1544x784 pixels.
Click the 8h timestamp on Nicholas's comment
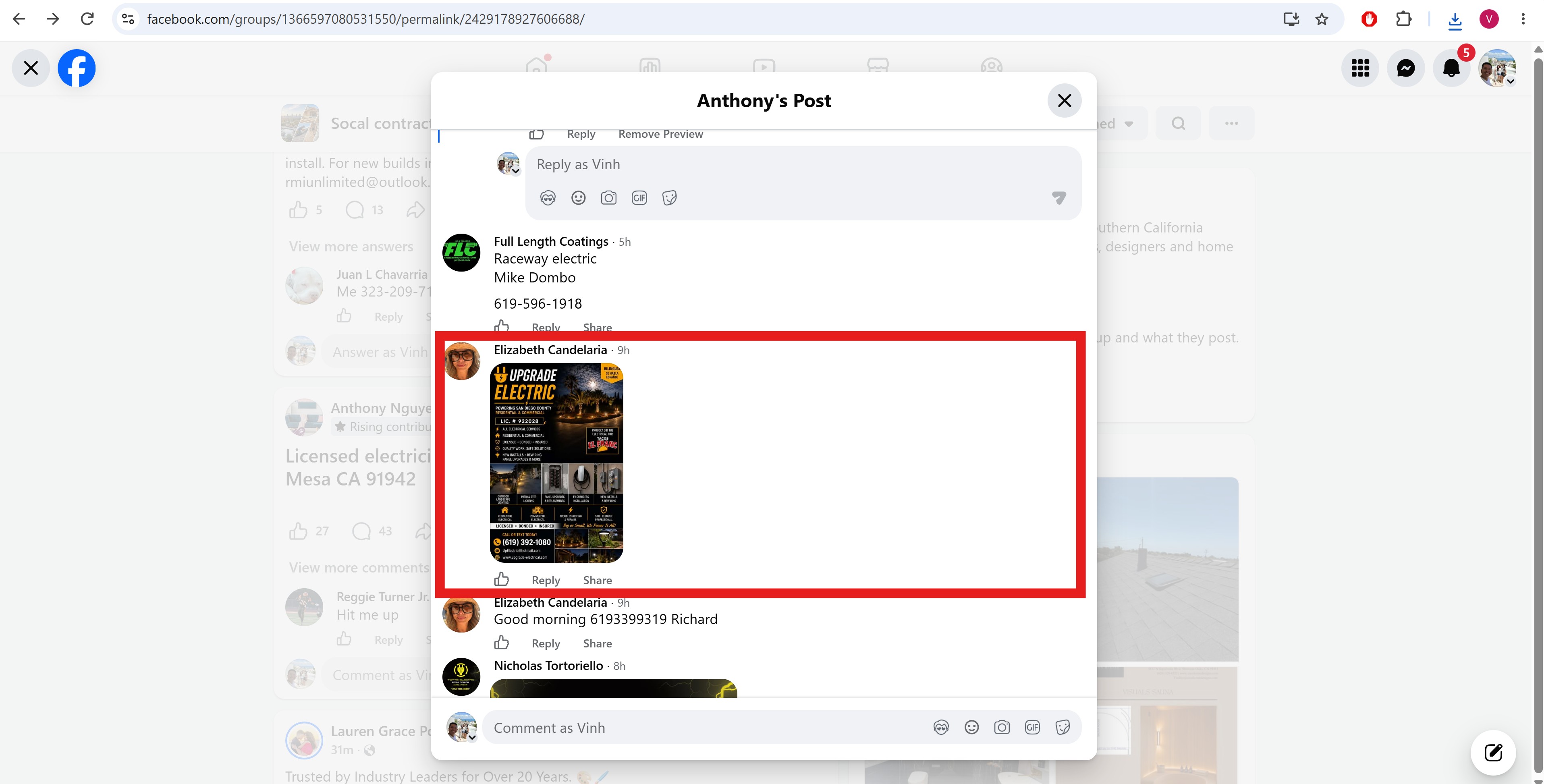[x=619, y=666]
